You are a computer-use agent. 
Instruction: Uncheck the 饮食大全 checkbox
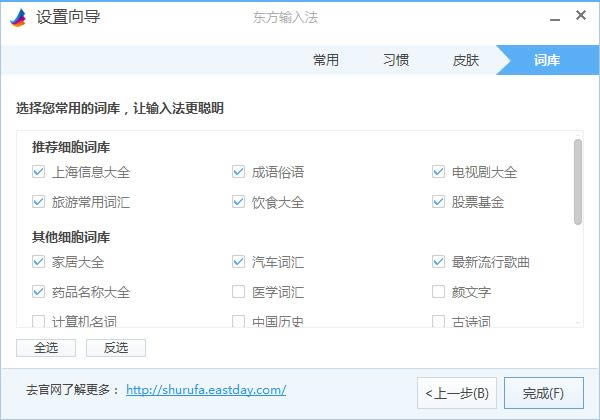238,201
